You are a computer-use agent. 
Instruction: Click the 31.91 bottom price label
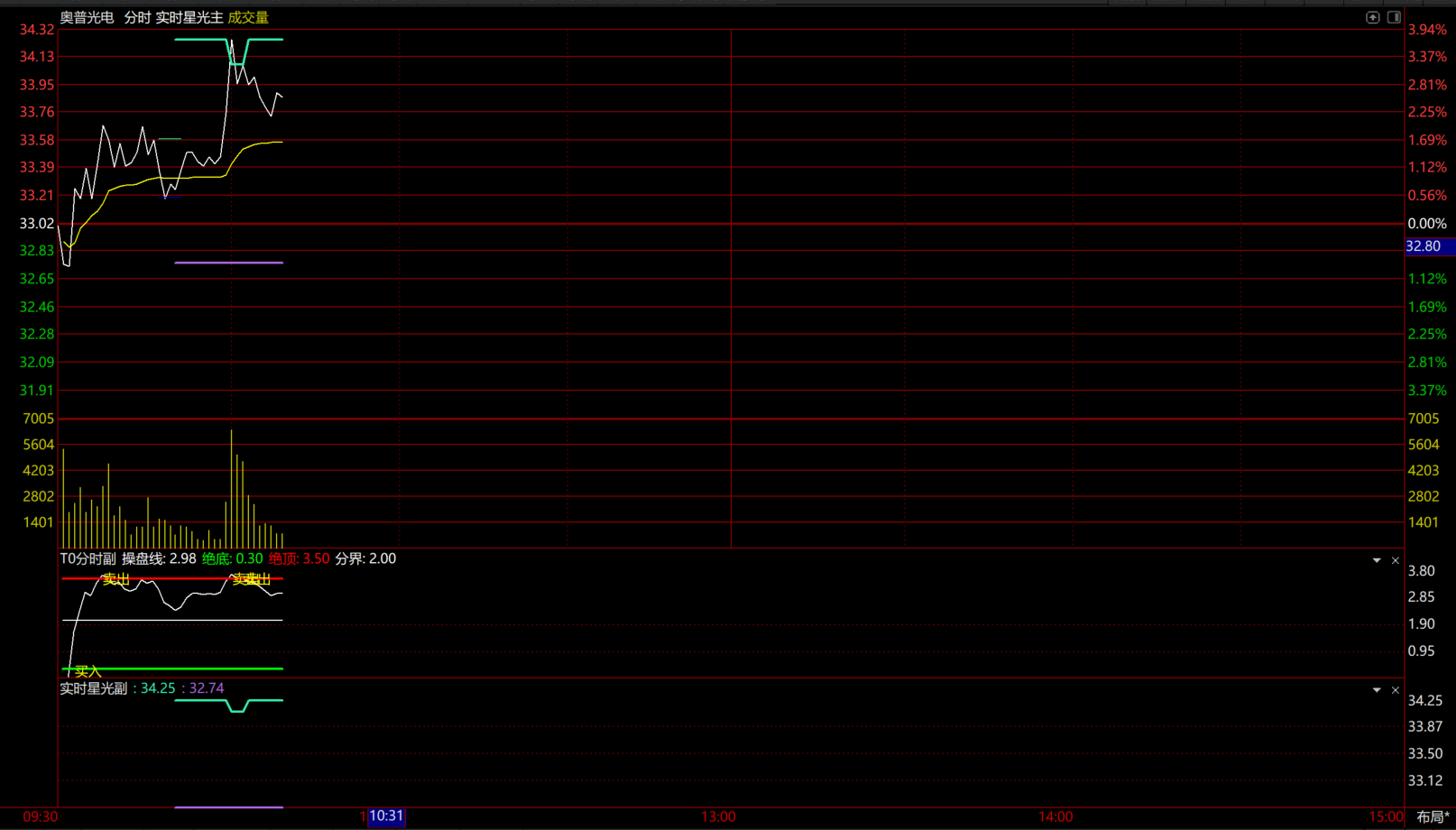[x=37, y=391]
